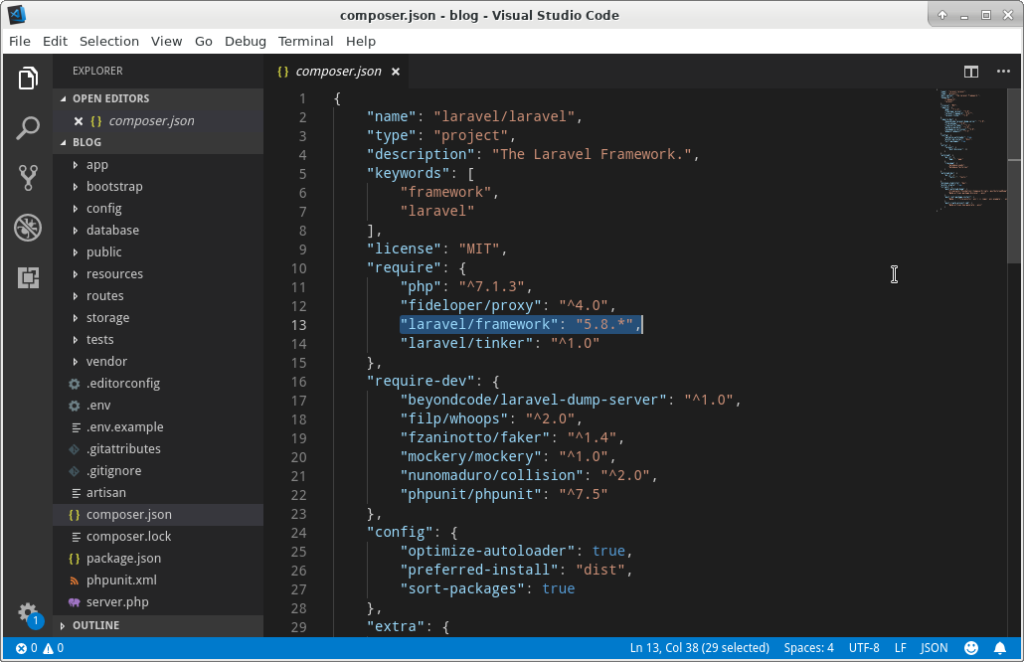Close the composer.json editor tab
1024x662 pixels.
coord(396,72)
